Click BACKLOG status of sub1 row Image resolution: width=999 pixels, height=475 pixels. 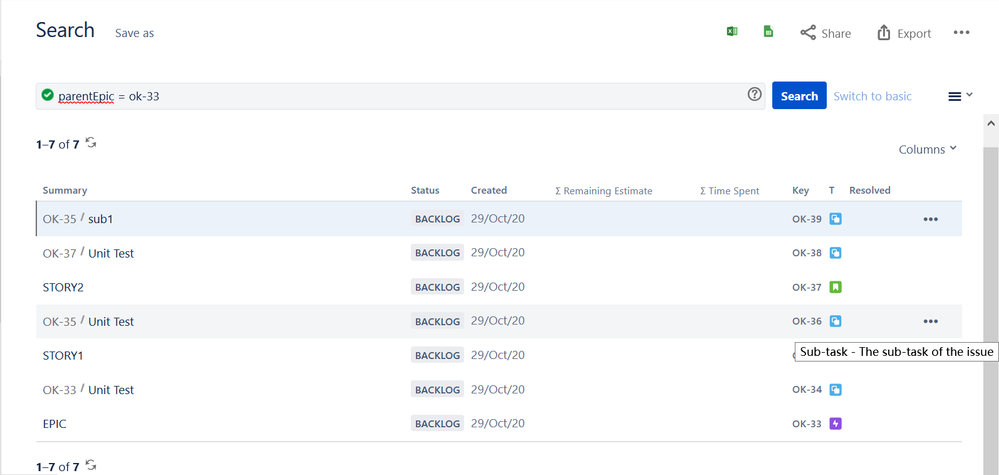[x=438, y=219]
